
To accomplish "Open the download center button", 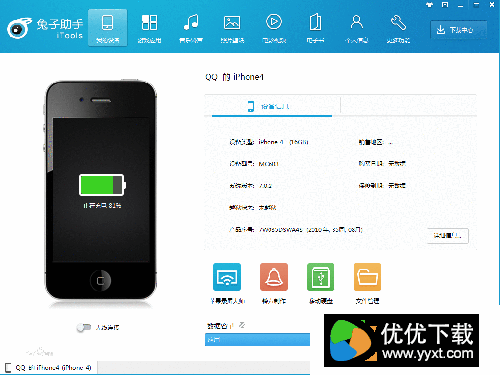I will [x=458, y=30].
